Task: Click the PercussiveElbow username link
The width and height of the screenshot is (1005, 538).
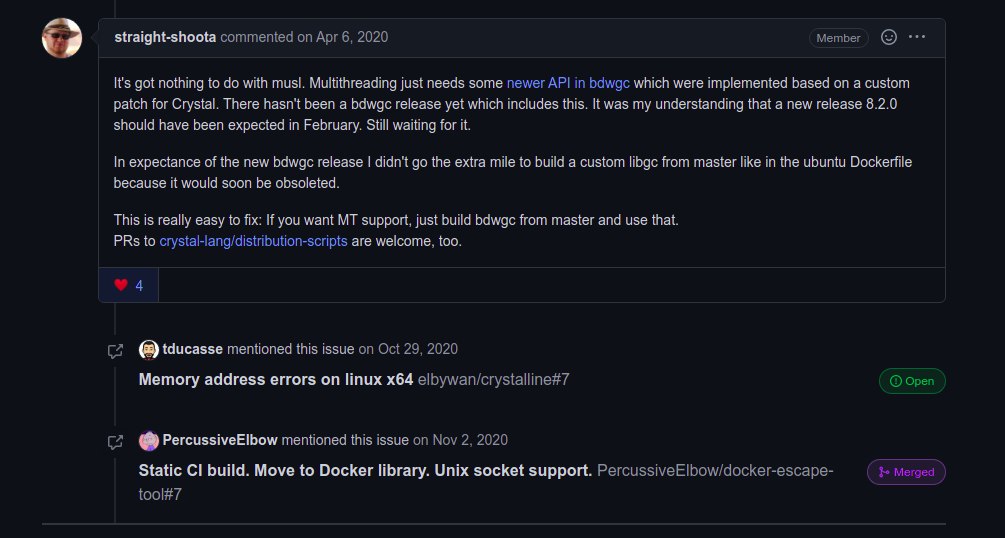Action: tap(220, 440)
